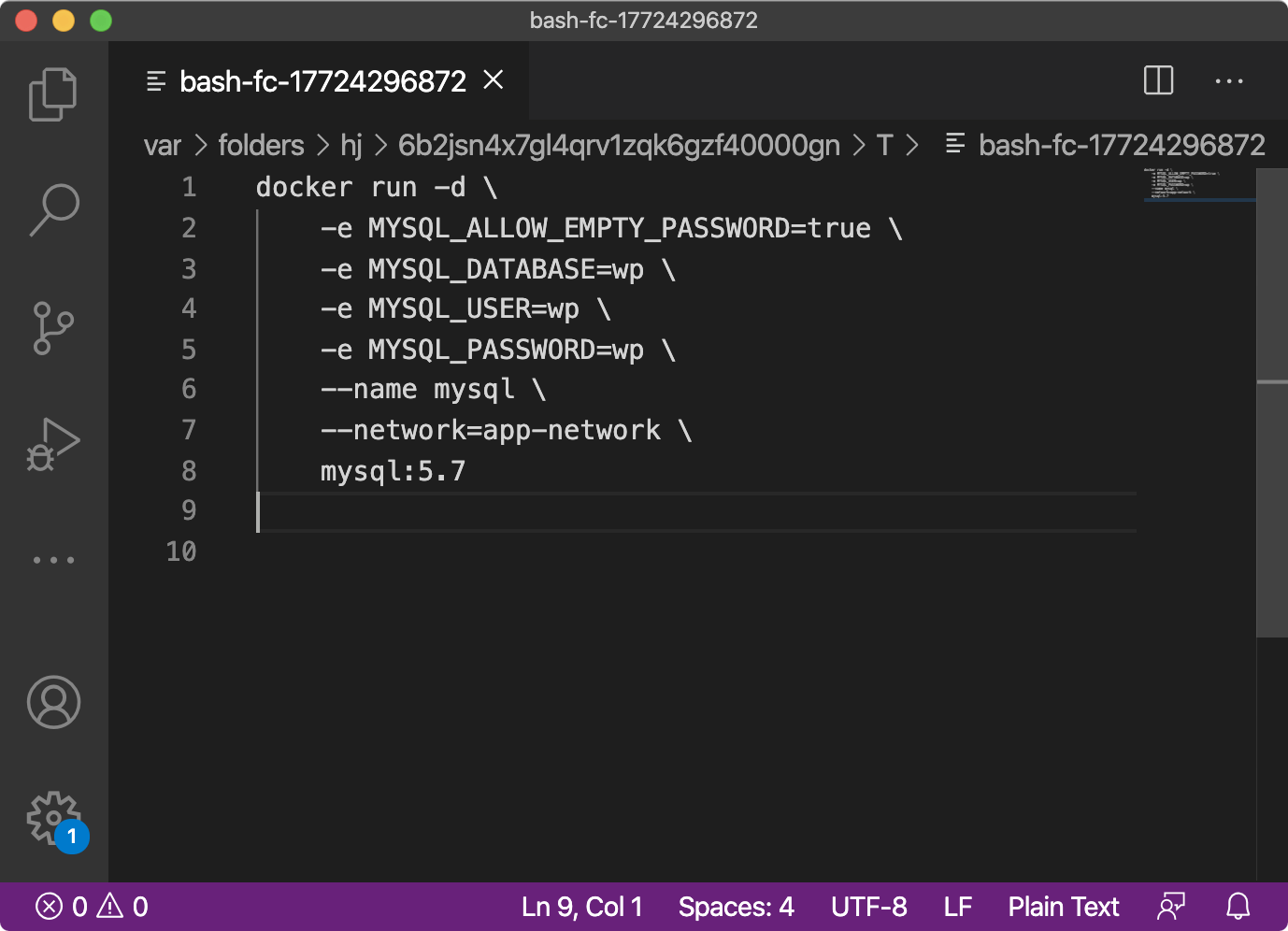Open errors and warnings problems panel
The image size is (1288, 931).
[x=92, y=907]
